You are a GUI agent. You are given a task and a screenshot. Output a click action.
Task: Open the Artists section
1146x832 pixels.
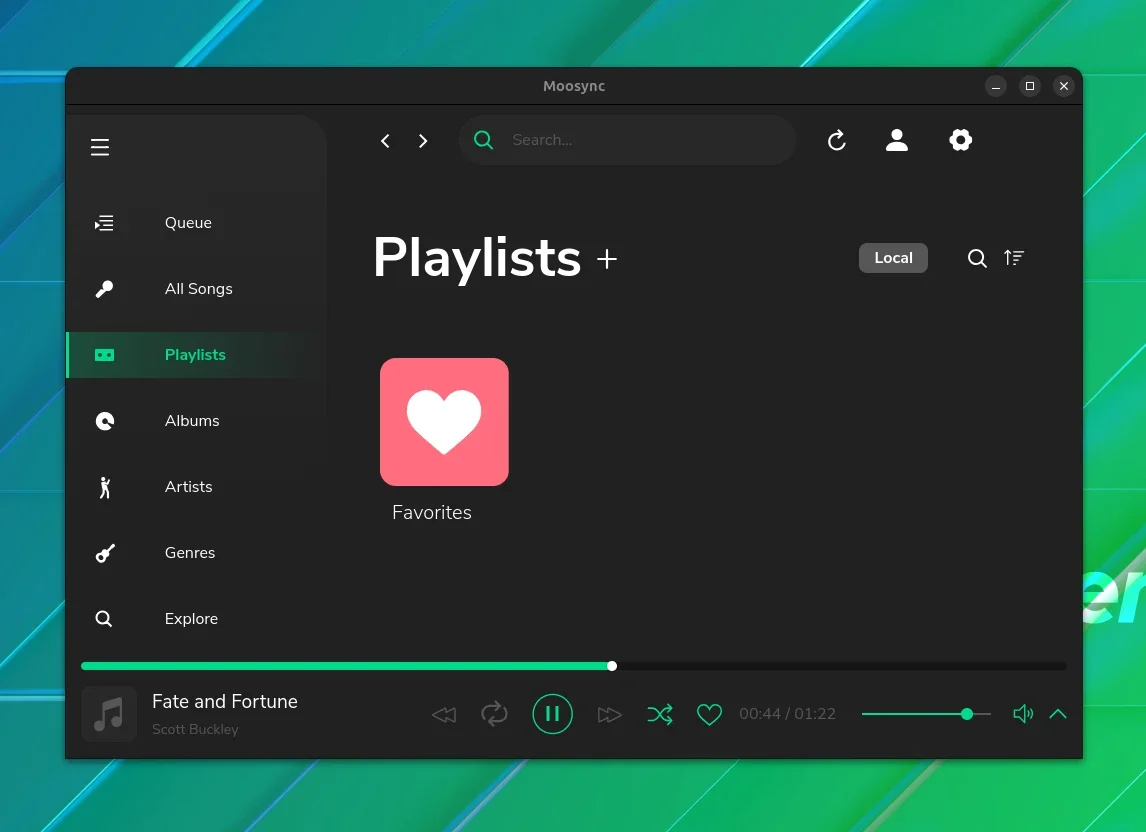(x=189, y=487)
